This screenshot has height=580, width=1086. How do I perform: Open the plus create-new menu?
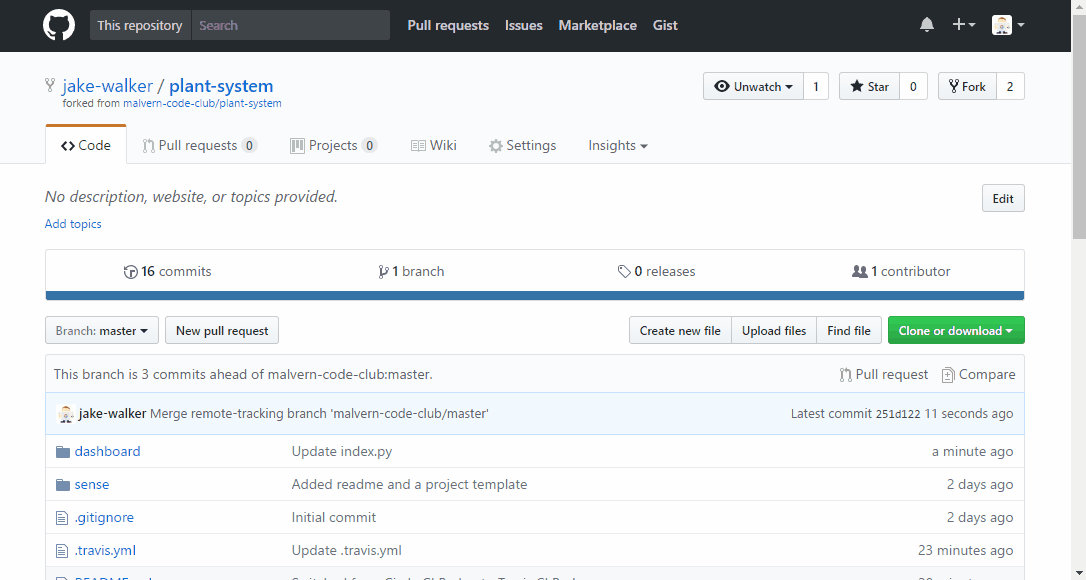tap(963, 25)
